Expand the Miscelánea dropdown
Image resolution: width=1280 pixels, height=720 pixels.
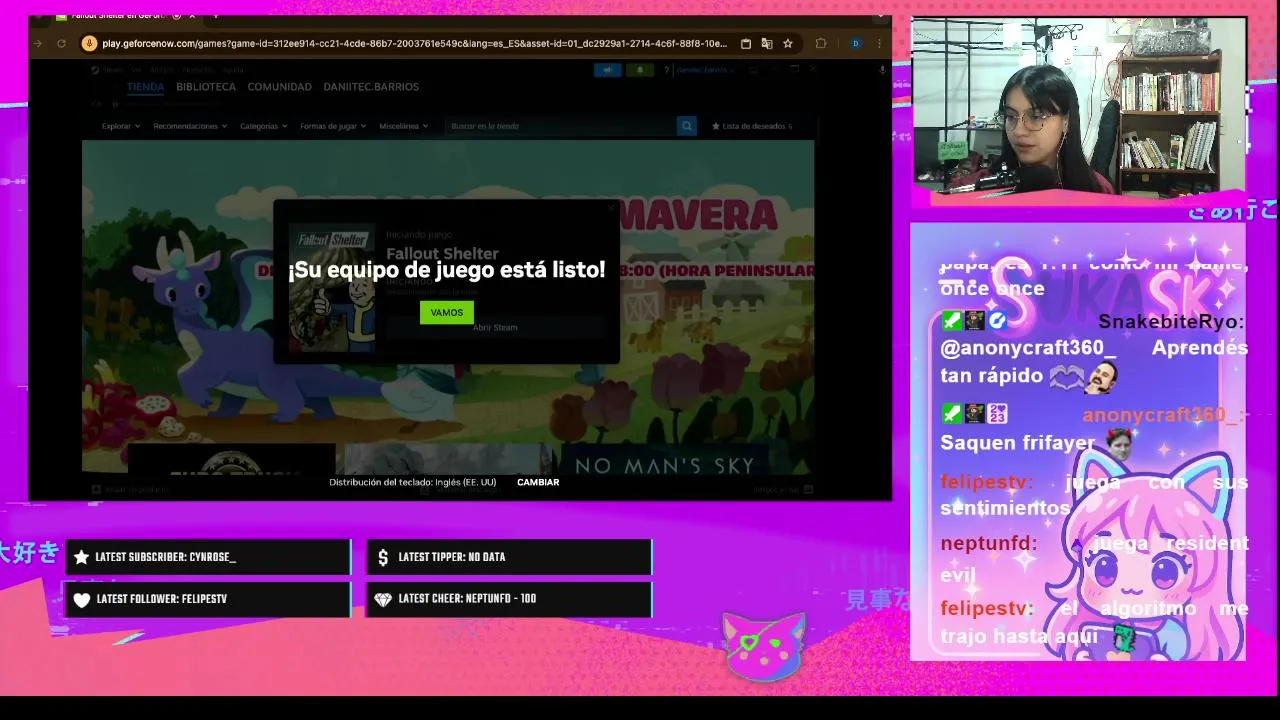403,126
